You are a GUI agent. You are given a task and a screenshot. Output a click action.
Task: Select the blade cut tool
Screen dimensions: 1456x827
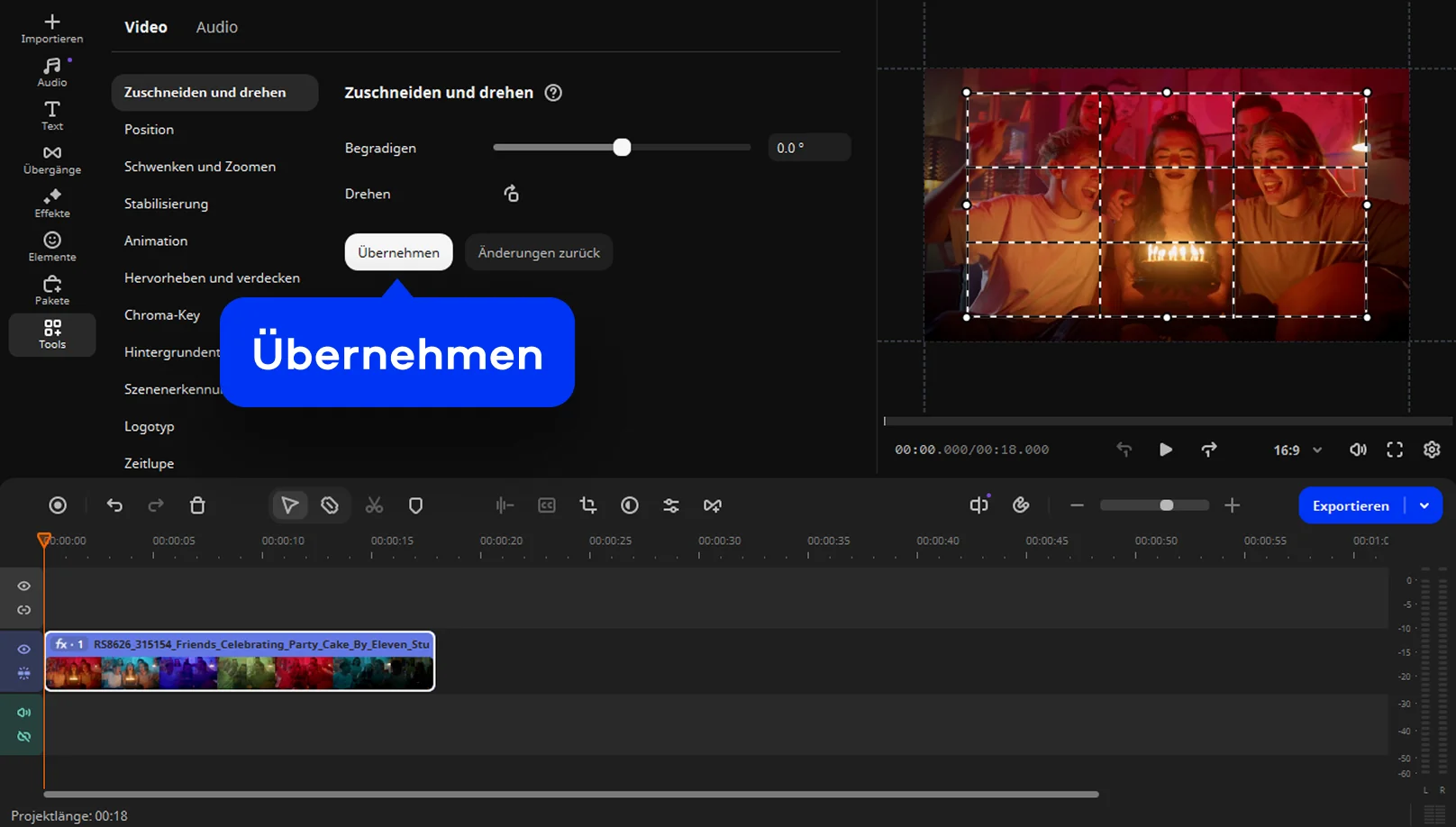point(330,505)
